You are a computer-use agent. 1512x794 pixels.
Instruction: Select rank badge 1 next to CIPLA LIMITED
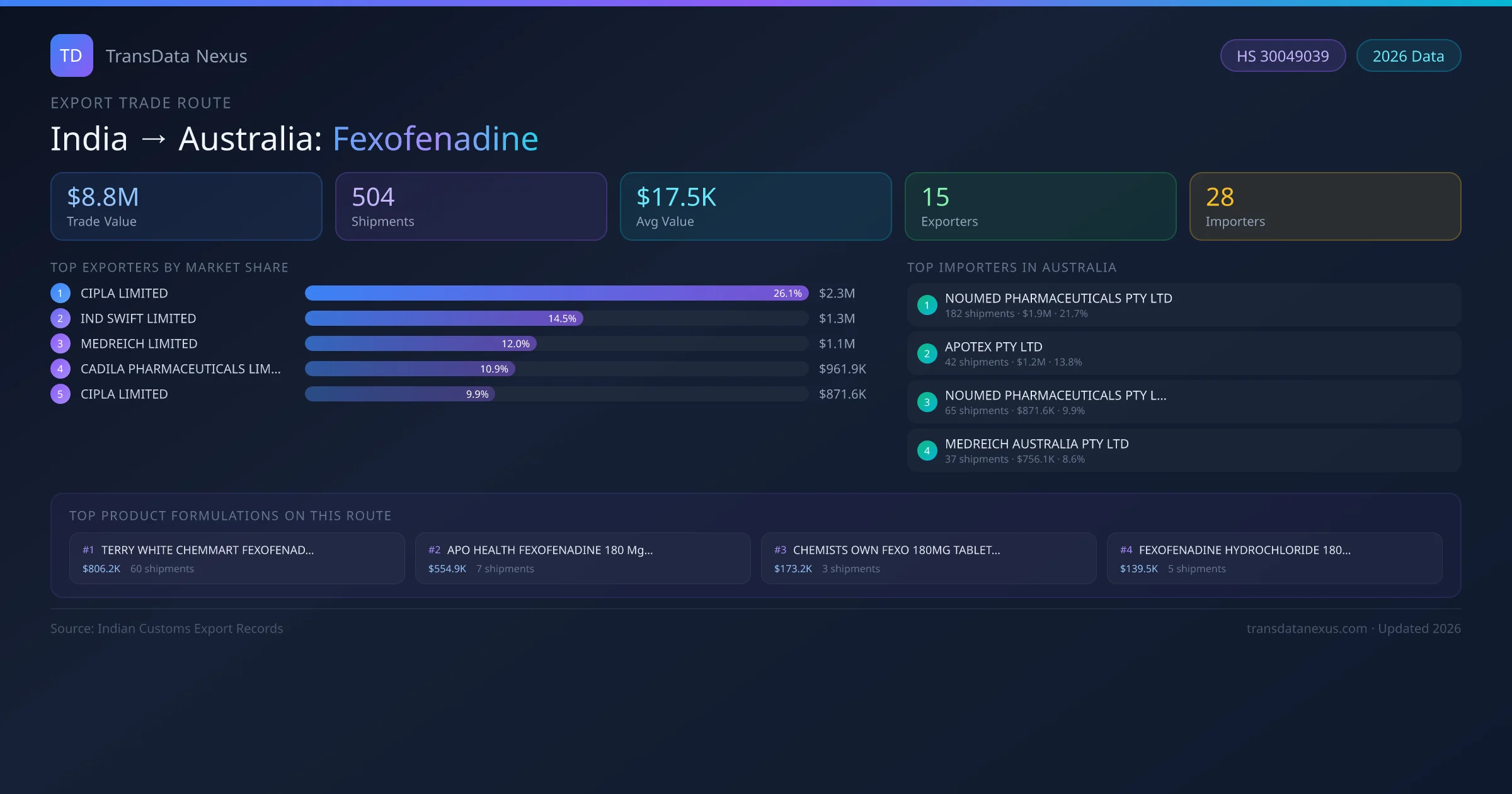tap(60, 292)
